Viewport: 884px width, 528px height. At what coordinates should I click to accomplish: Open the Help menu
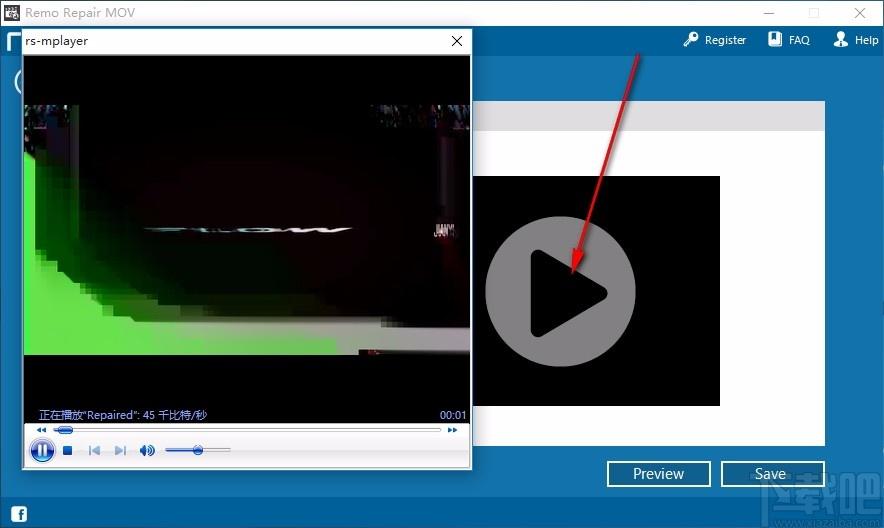856,39
